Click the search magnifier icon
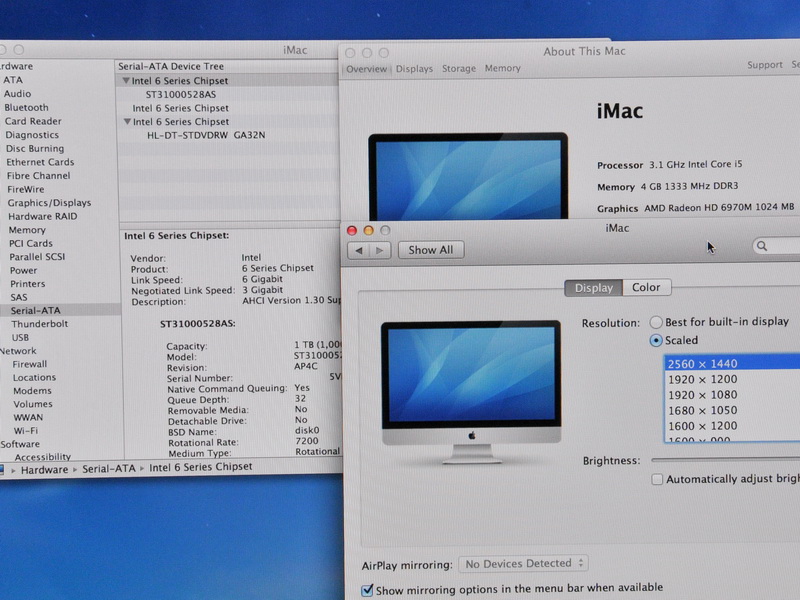 (x=763, y=246)
